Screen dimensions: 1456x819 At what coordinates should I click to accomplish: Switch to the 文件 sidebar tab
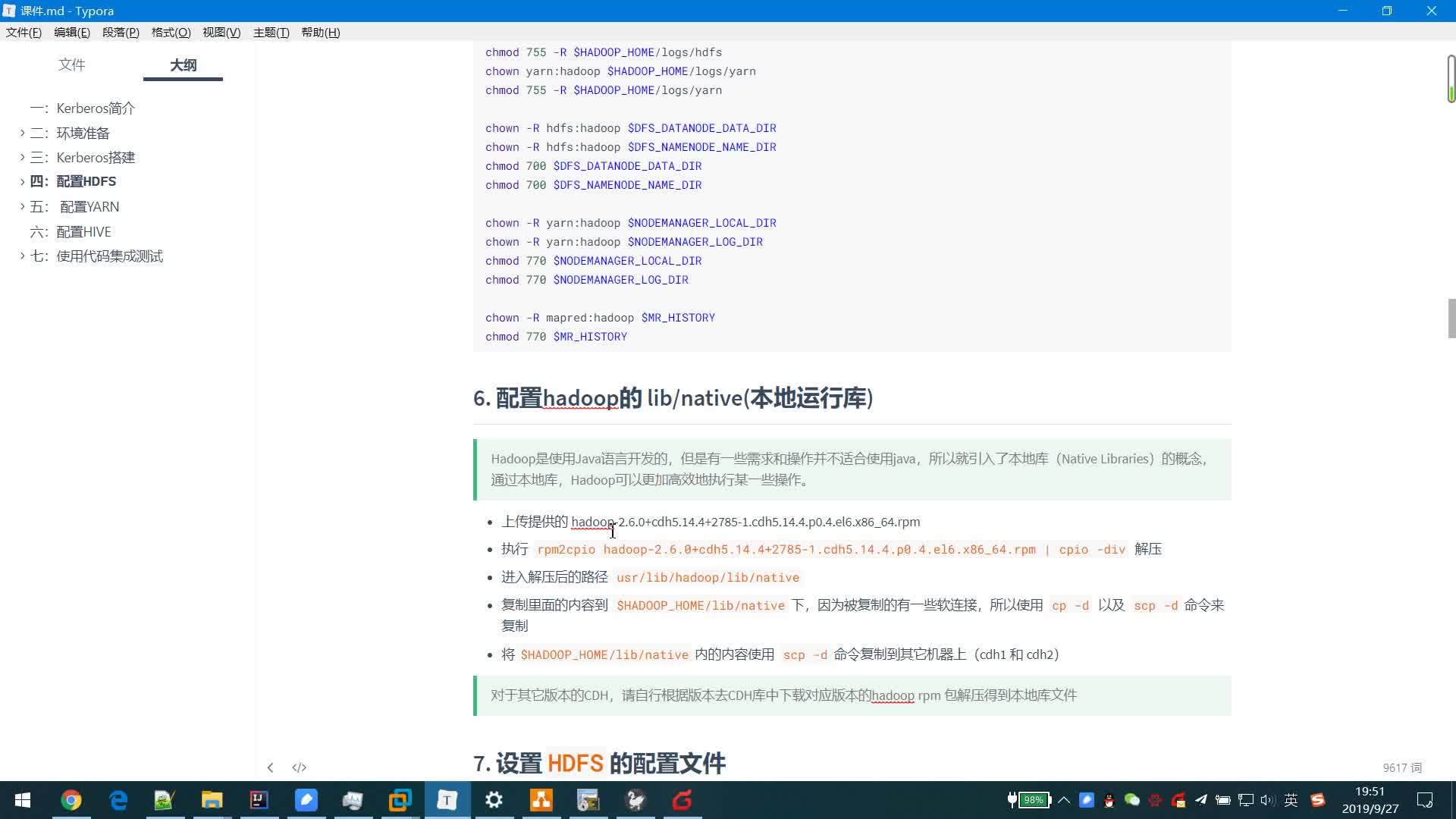[72, 65]
